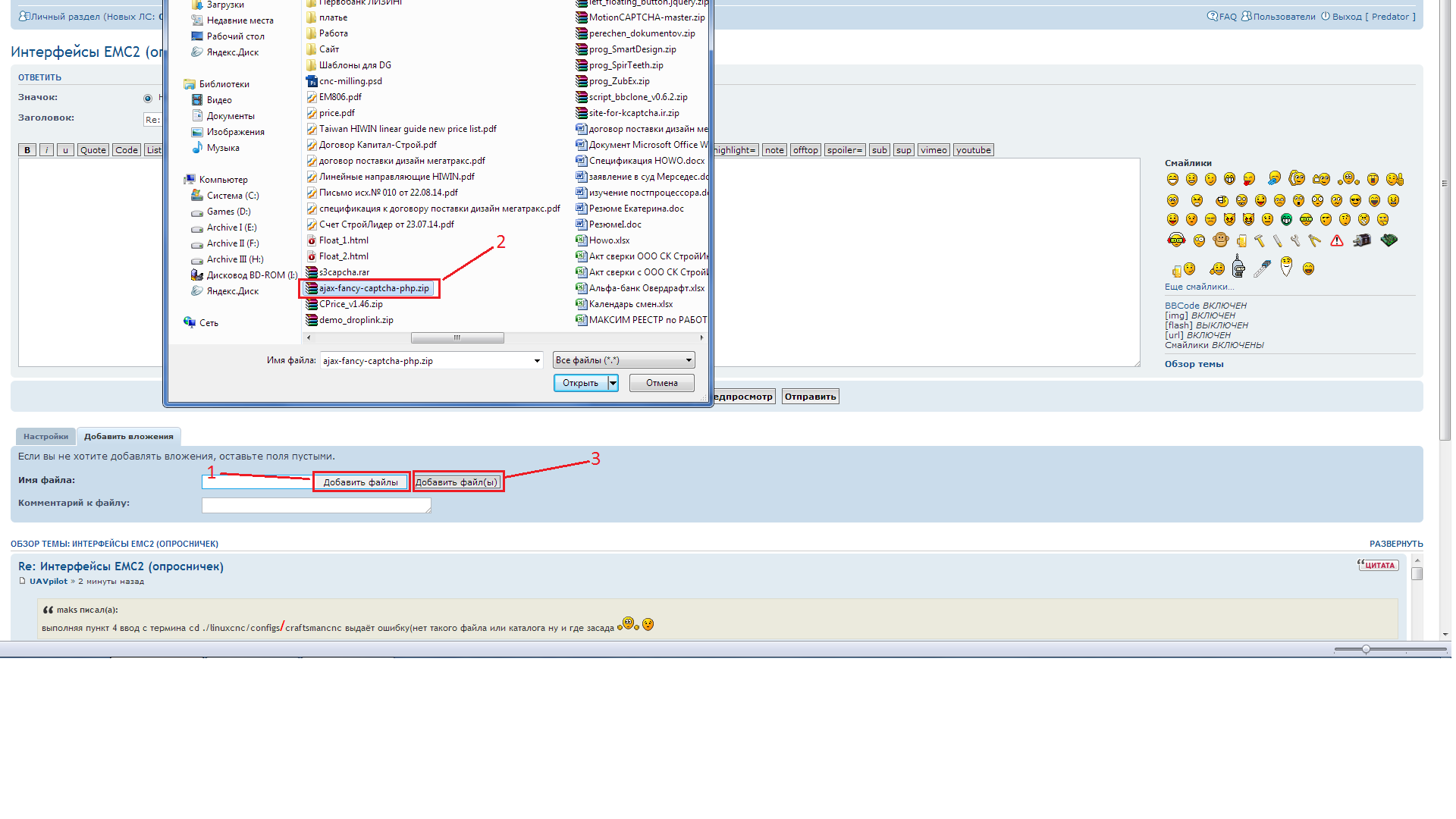Viewport: 1456px width, 819px height.
Task: Toggle underline u formatting button
Action: [x=65, y=150]
